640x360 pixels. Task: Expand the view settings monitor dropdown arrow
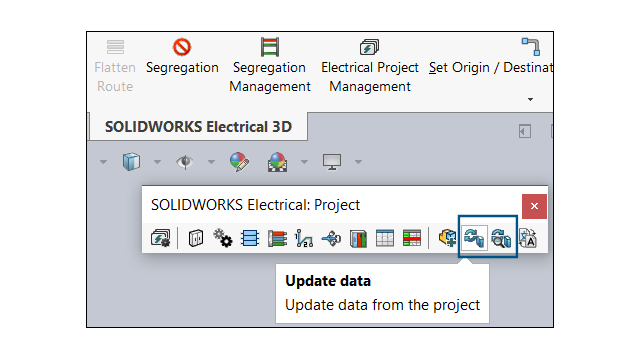point(358,162)
